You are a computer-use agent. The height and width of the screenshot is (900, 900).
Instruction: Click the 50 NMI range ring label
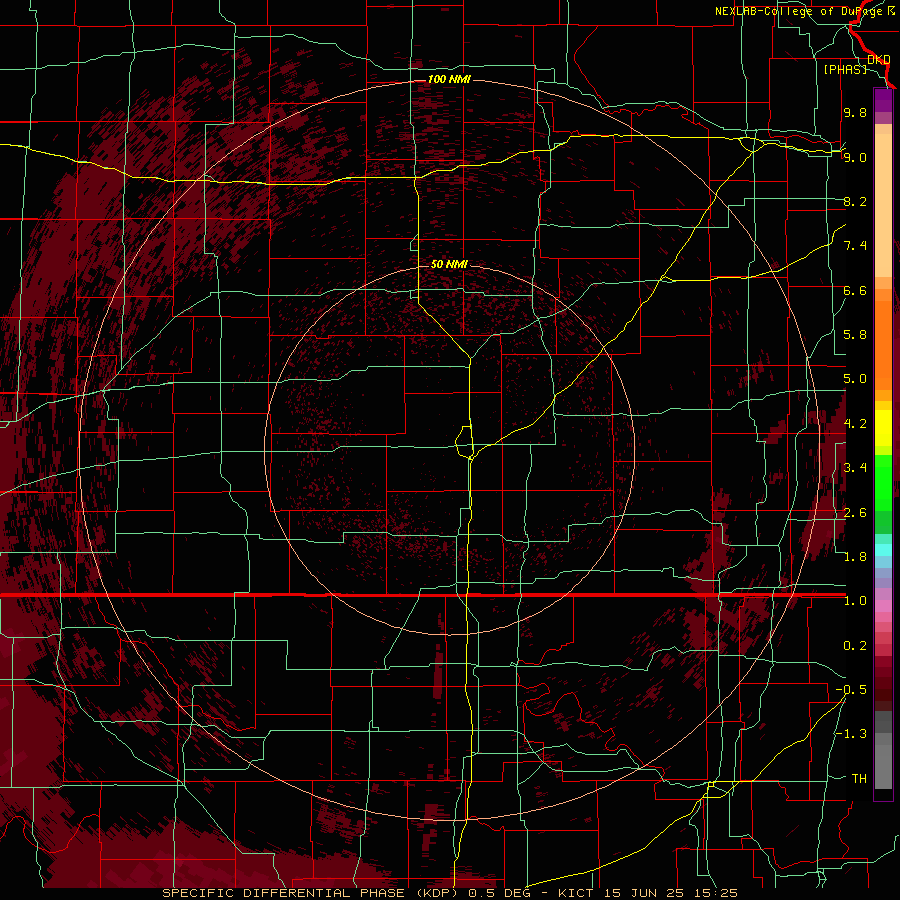(449, 264)
